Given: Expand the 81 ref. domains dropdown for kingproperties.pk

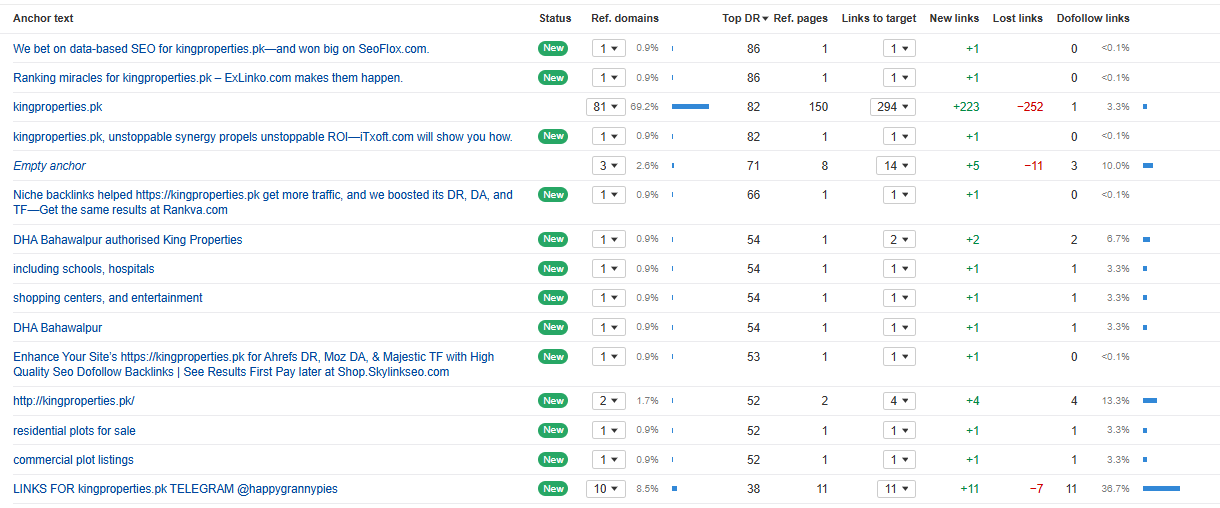Looking at the screenshot, I should tap(606, 107).
